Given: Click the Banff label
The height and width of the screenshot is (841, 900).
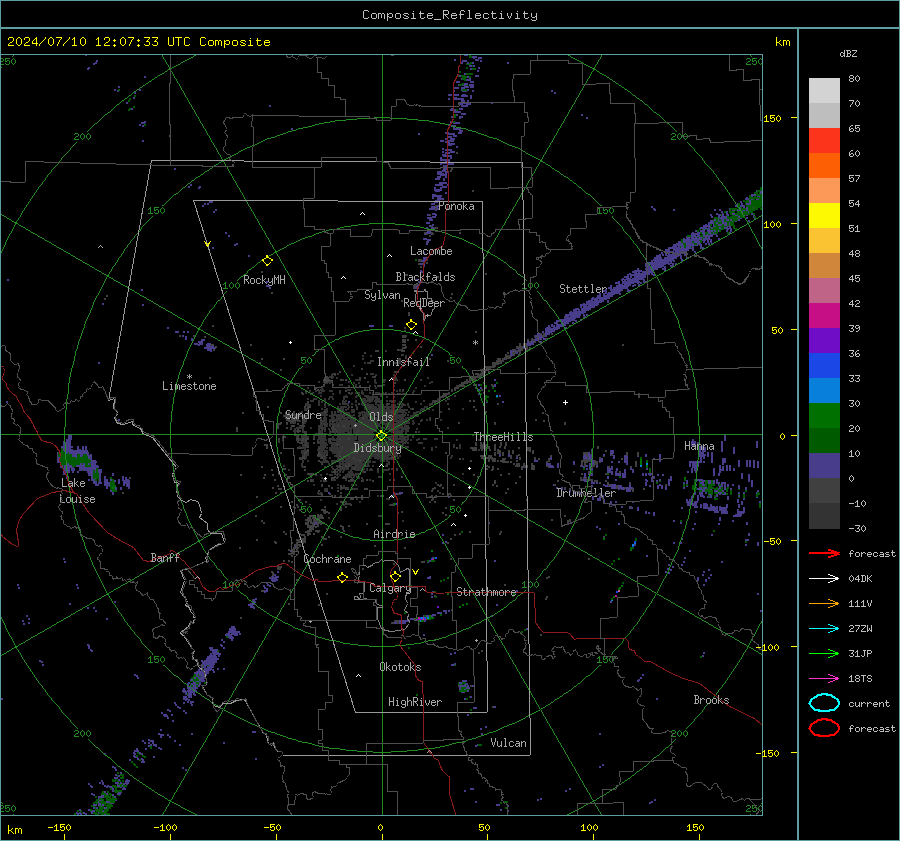Looking at the screenshot, I should (x=165, y=557).
